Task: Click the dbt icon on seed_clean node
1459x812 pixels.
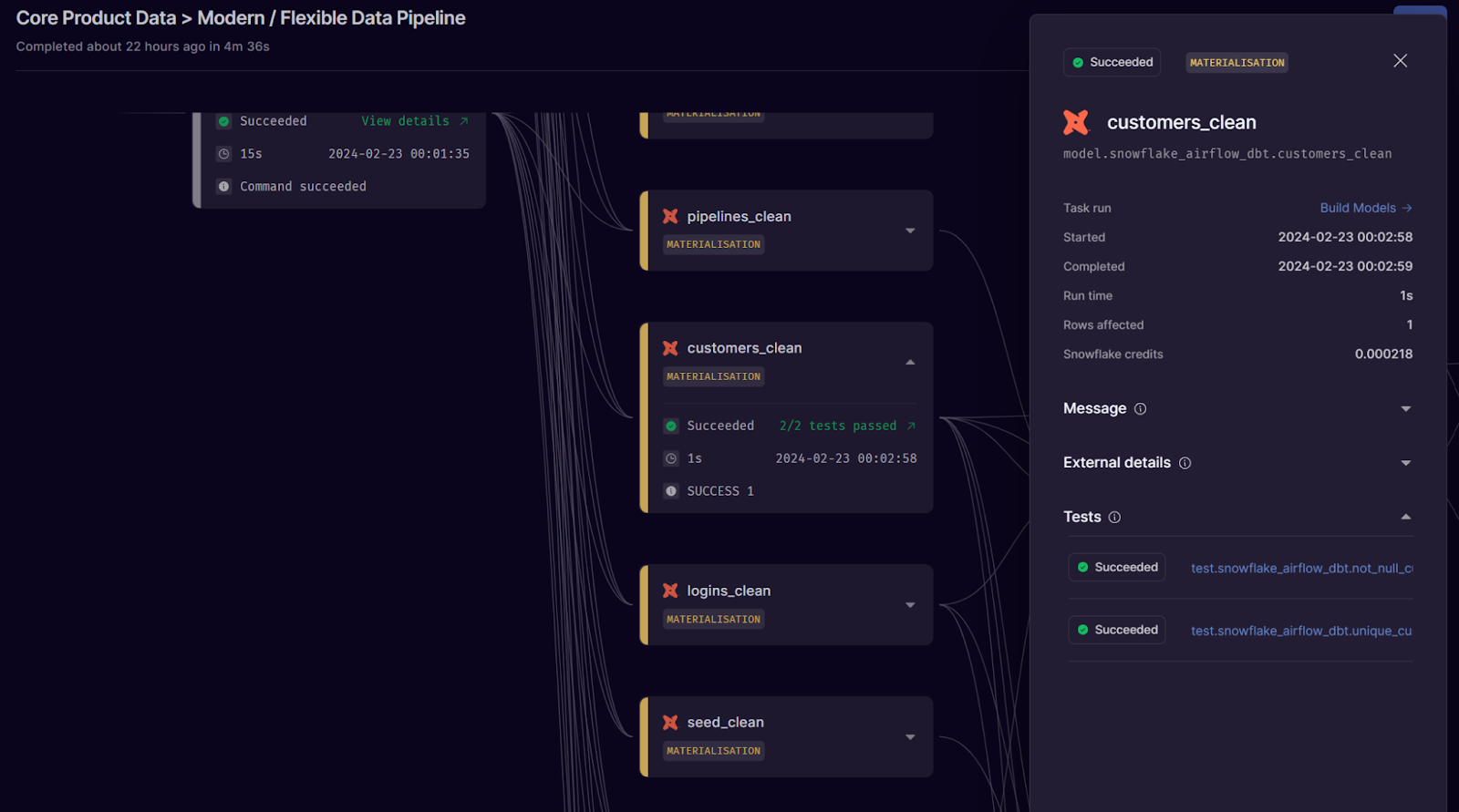Action: pos(670,723)
